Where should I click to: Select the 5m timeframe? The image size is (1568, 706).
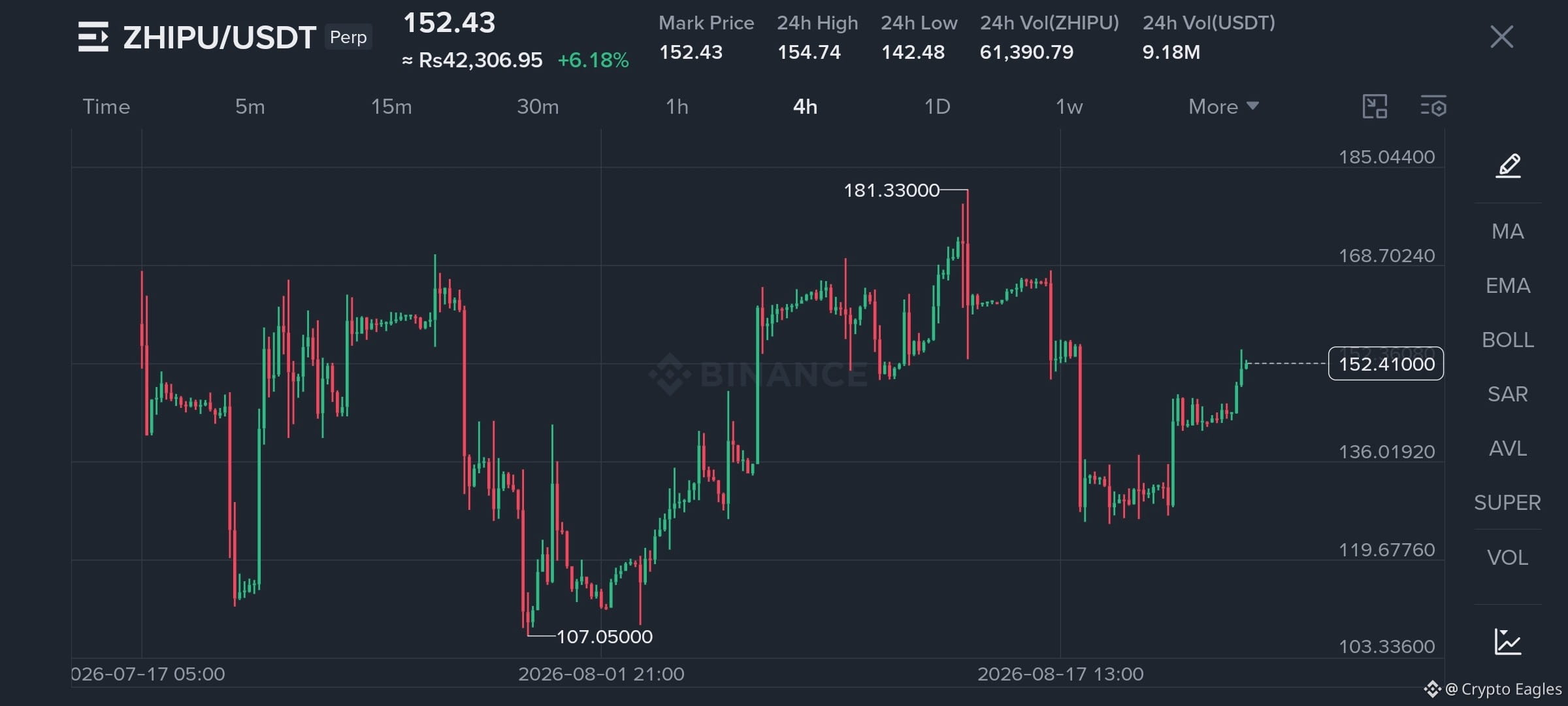pyautogui.click(x=250, y=107)
